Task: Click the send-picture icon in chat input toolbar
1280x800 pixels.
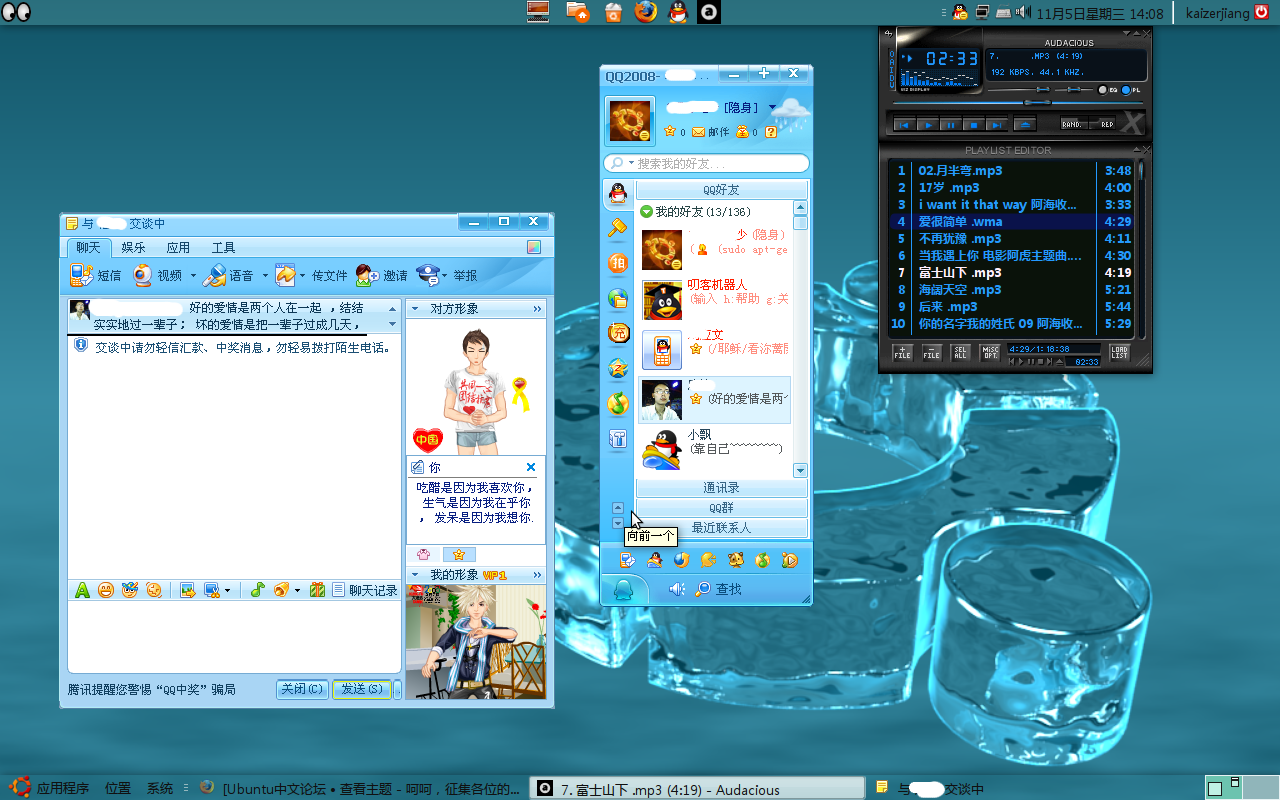Action: click(187, 590)
